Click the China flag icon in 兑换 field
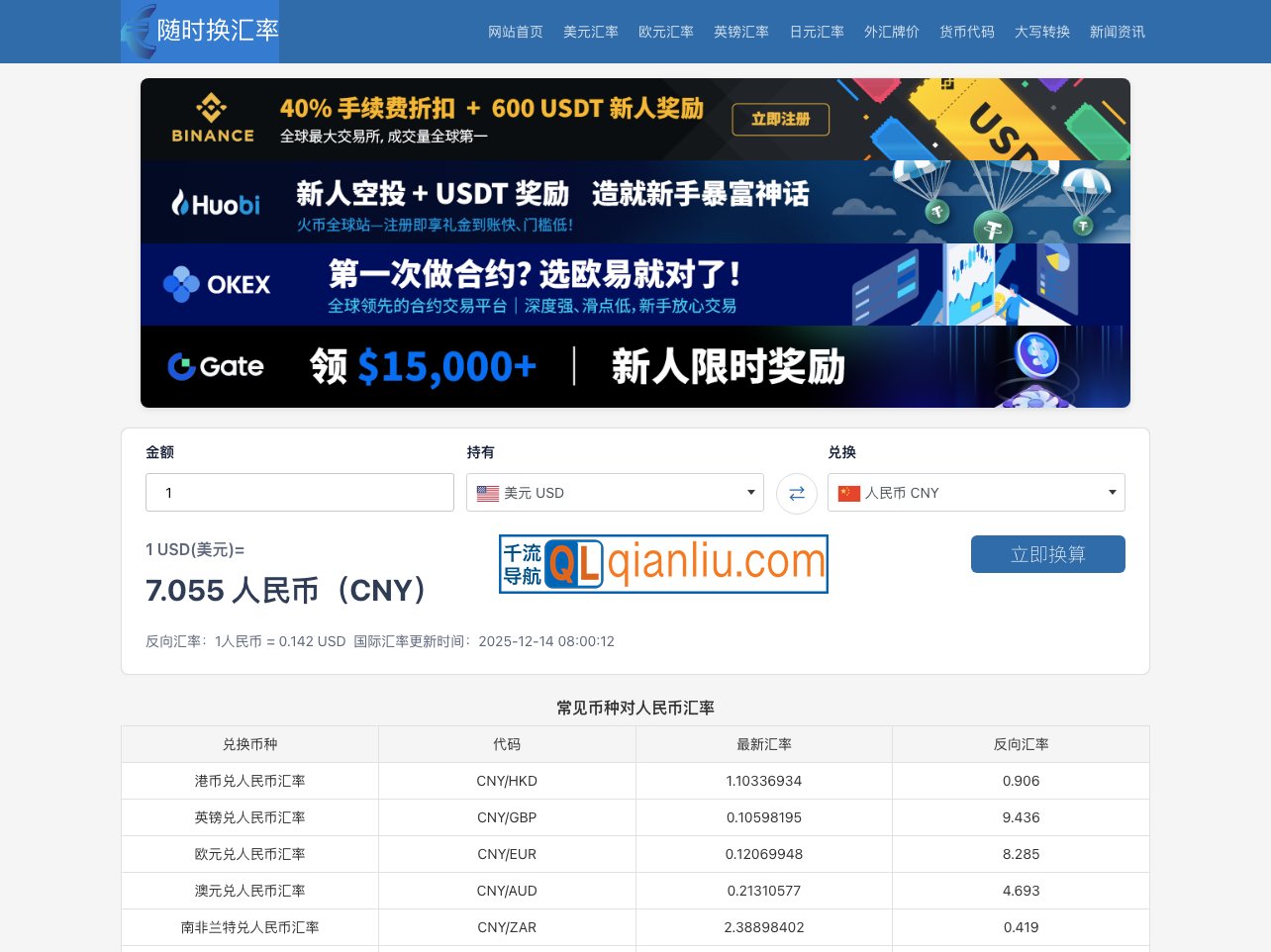 click(x=848, y=492)
